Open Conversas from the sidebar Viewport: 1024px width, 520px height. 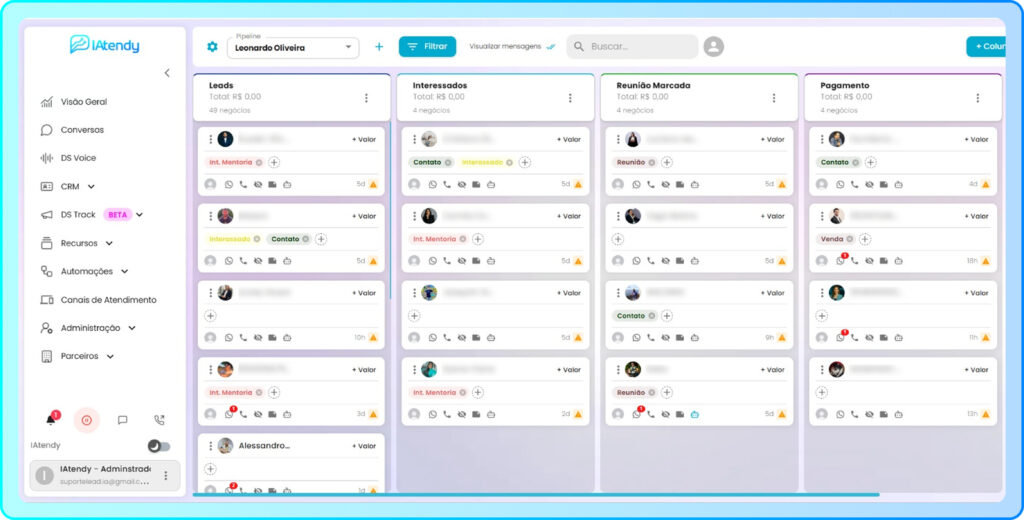click(x=81, y=130)
